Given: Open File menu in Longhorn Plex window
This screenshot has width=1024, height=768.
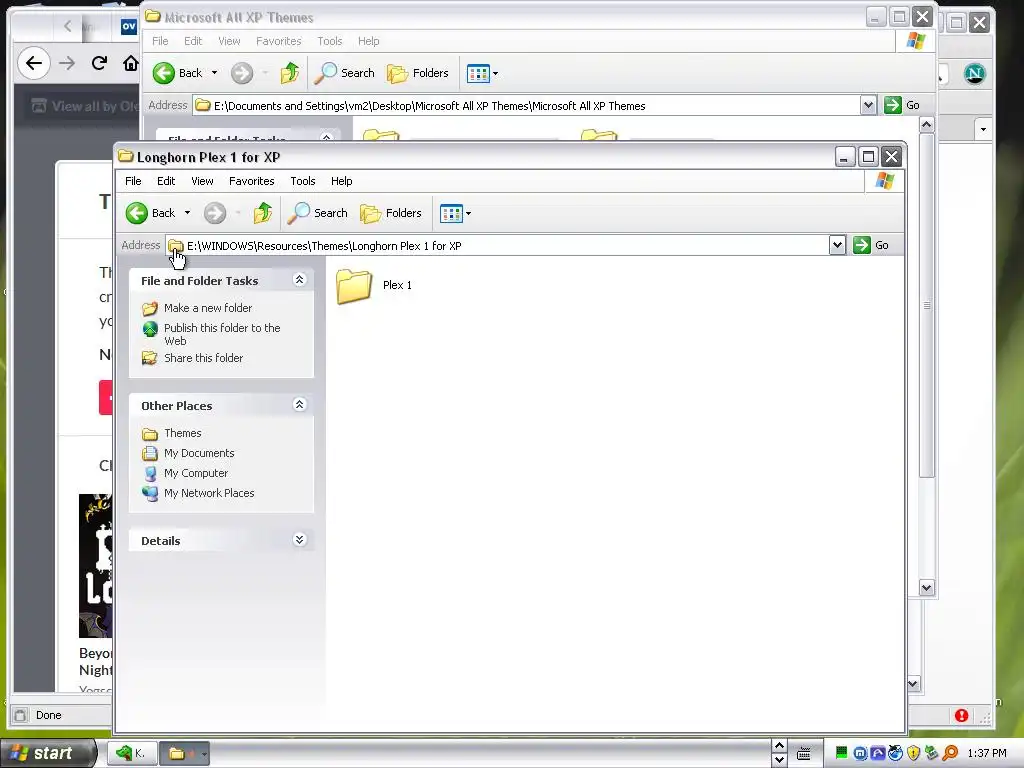Looking at the screenshot, I should click(133, 181).
